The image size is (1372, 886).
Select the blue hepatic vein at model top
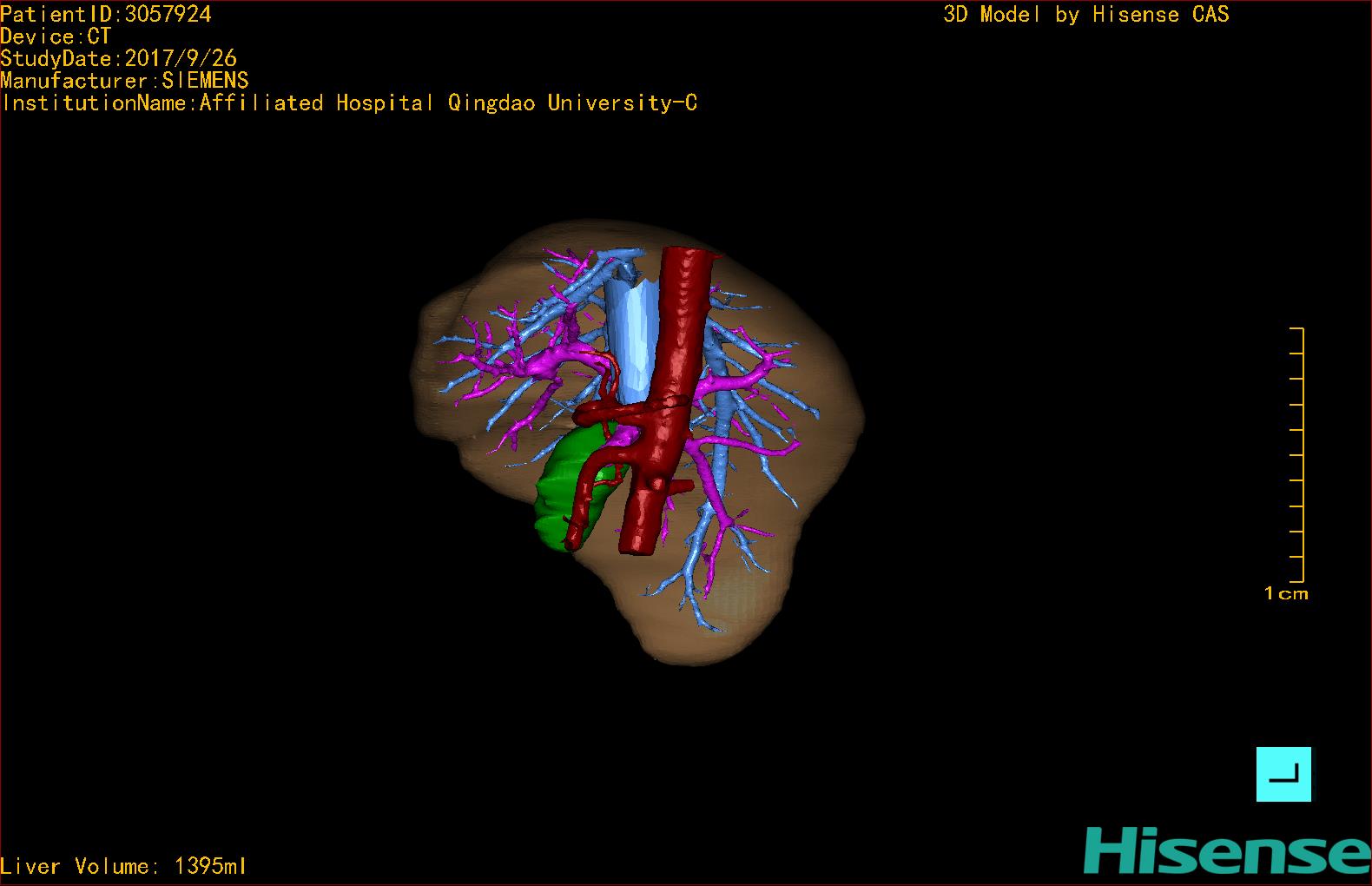click(599, 267)
